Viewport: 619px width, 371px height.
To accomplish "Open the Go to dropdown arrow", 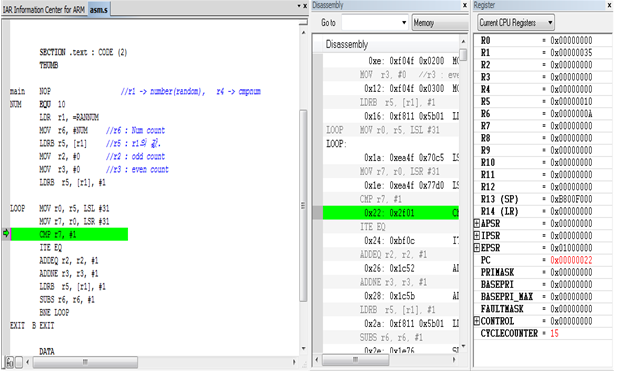I will tap(404, 22).
